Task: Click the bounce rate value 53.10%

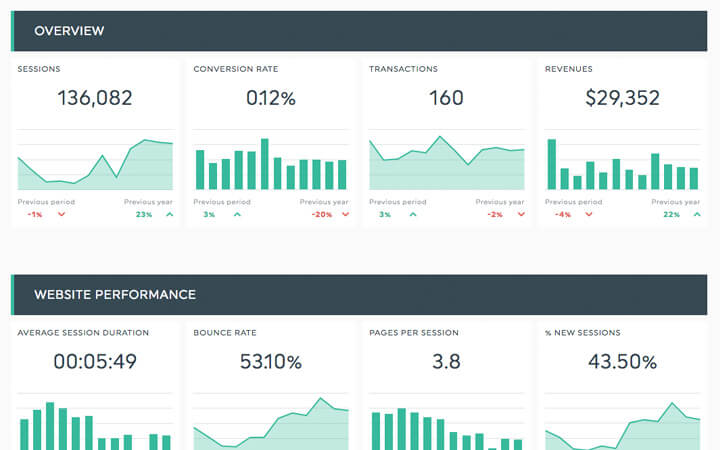Action: pyautogui.click(x=271, y=362)
